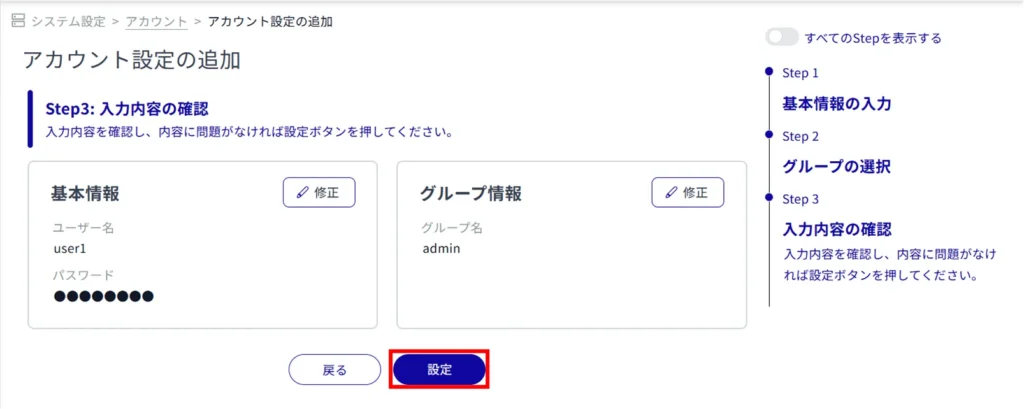This screenshot has height=409, width=1024.
Task: Click the Step 2 timeline dot
Action: 768,134
